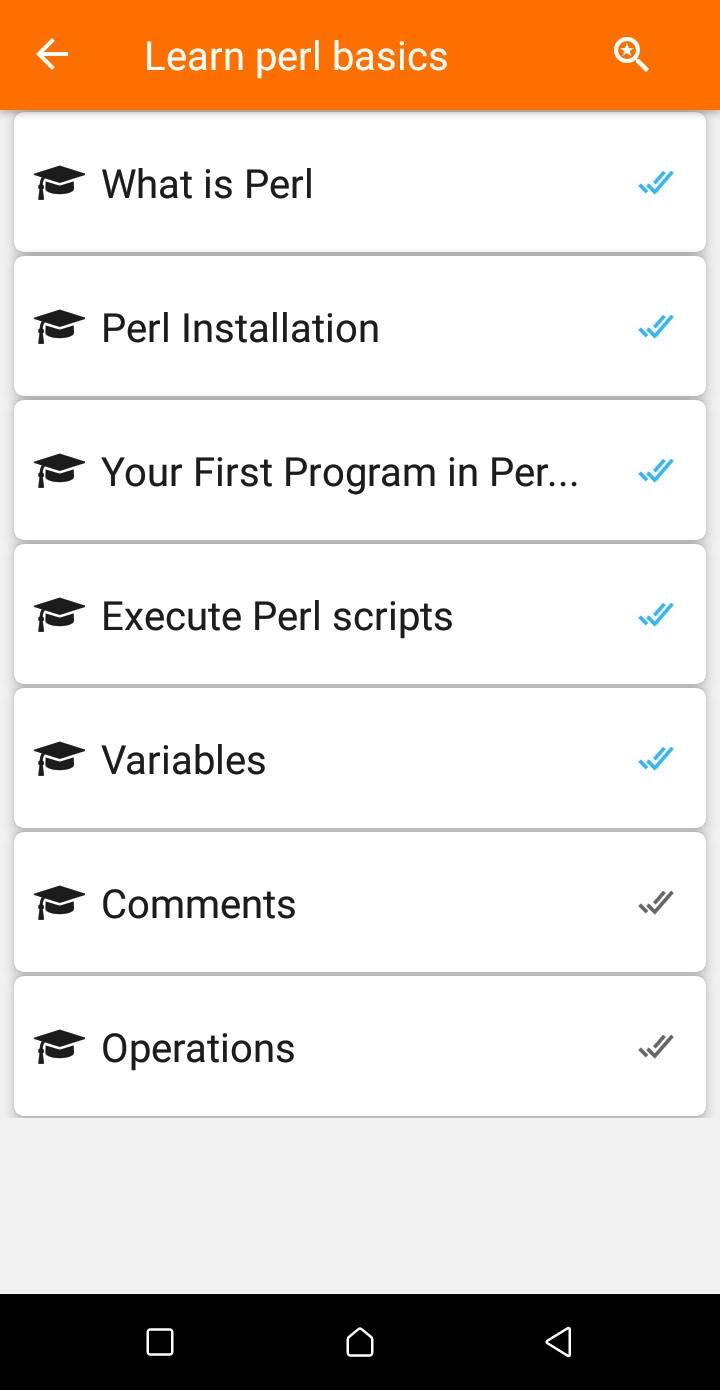Click graduation cap beside Execute Perl scripts
Screen dimensions: 720x1390
[59, 615]
